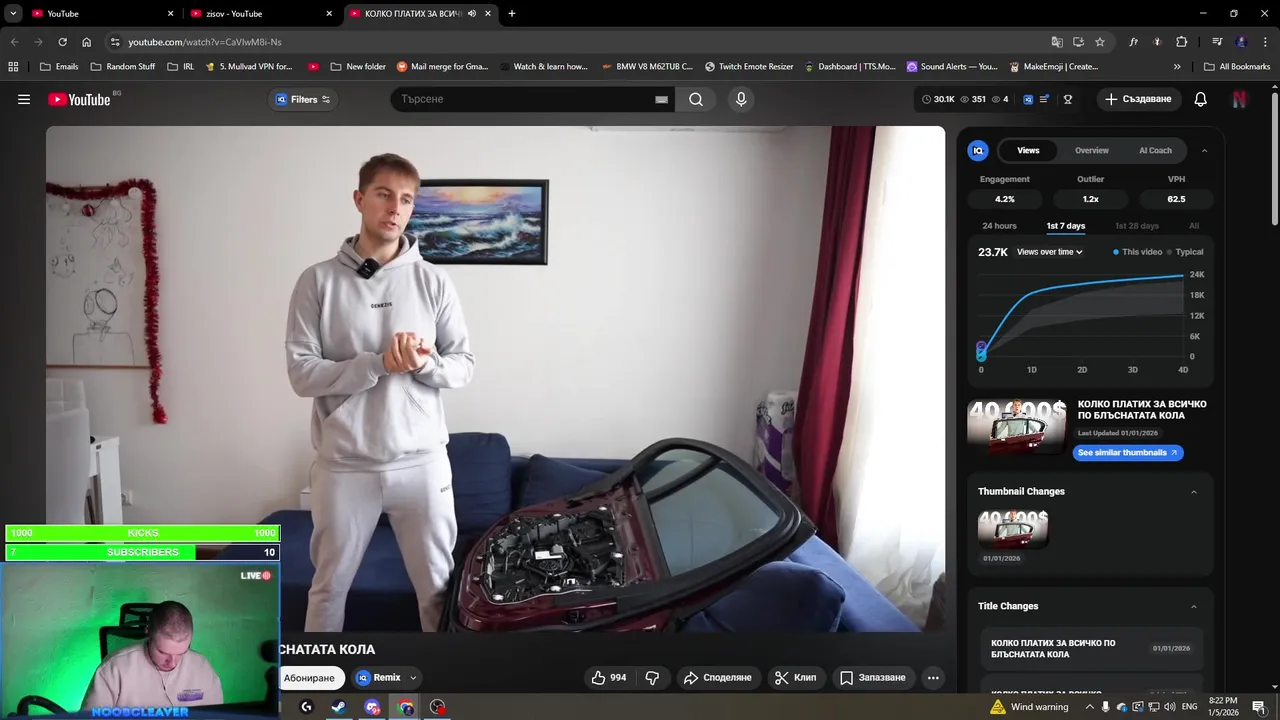Click the vidIQ logo icon in header stats bar
The height and width of the screenshot is (720, 1280).
click(x=1028, y=99)
